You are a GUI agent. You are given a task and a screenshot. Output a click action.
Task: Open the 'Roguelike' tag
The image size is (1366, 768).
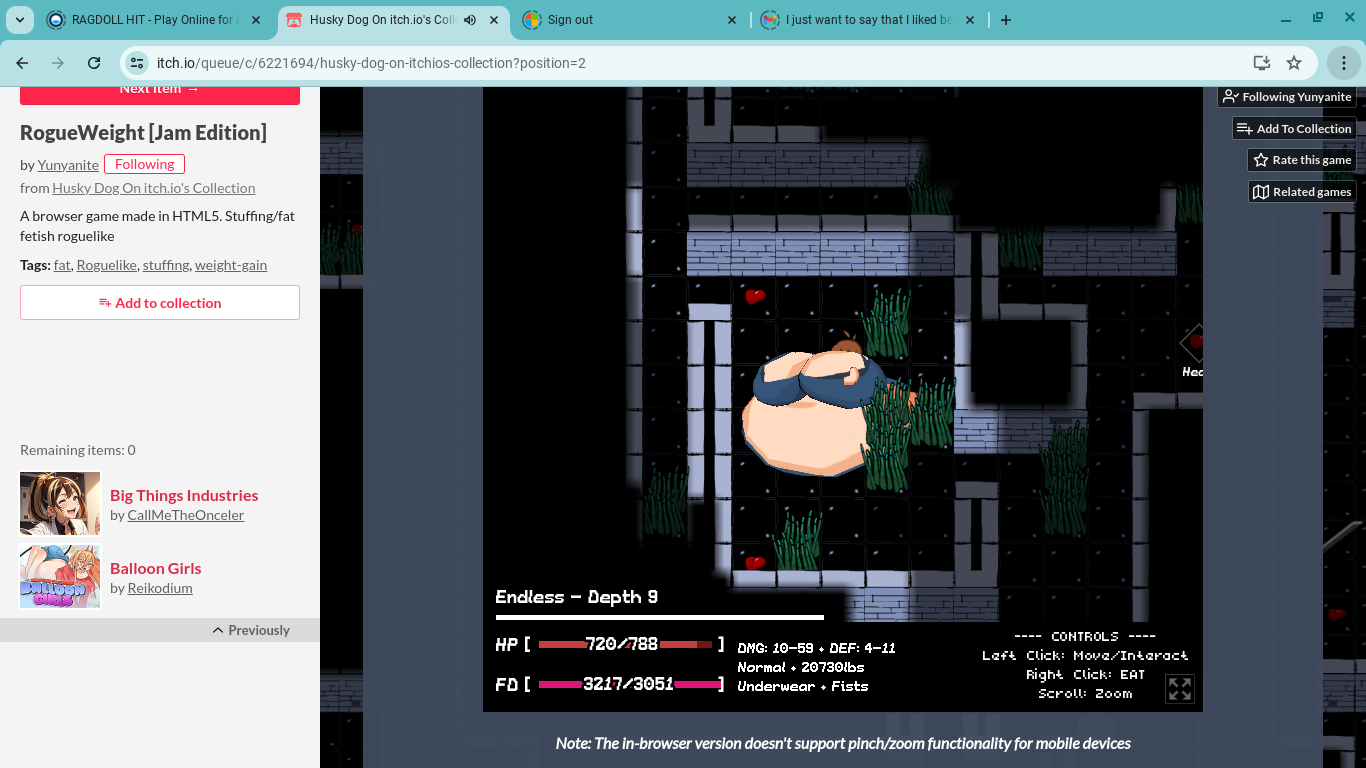(106, 265)
